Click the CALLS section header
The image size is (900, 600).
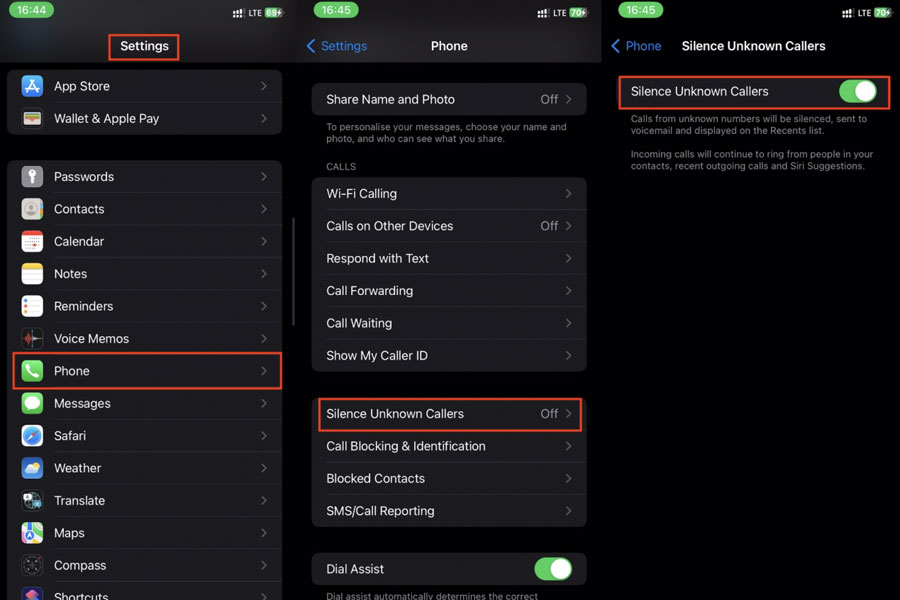(x=341, y=167)
